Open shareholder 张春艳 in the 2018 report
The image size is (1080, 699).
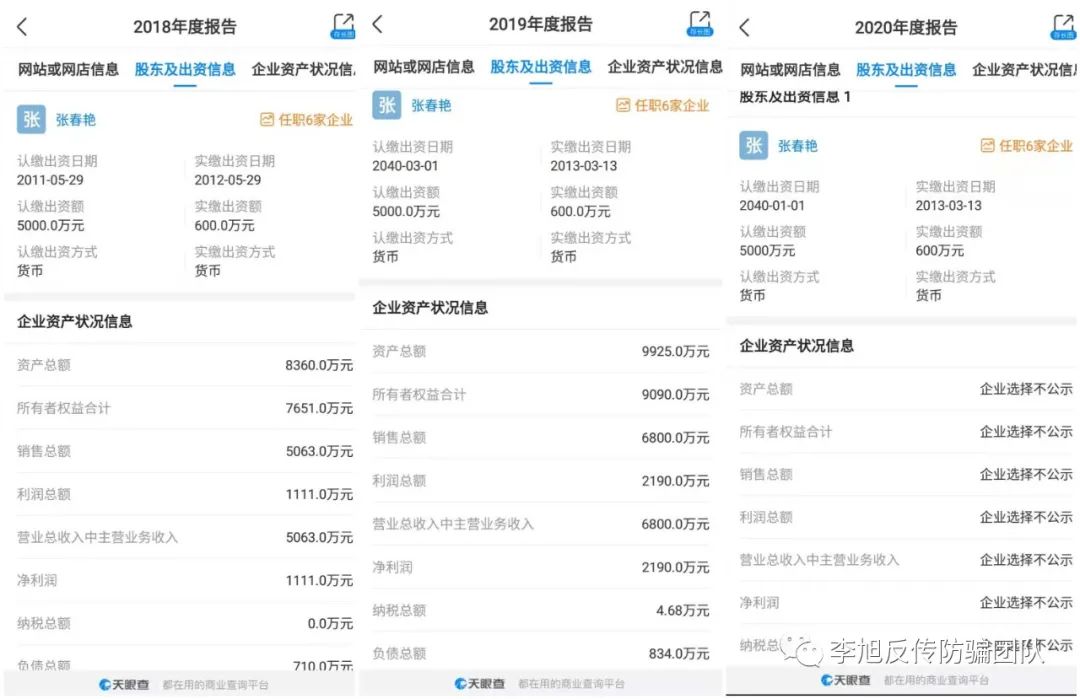click(76, 120)
